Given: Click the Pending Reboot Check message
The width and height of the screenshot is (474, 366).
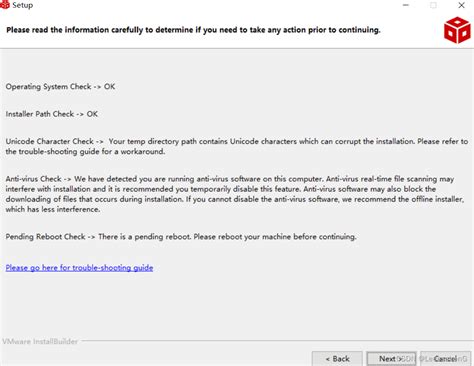Looking at the screenshot, I should (x=181, y=237).
